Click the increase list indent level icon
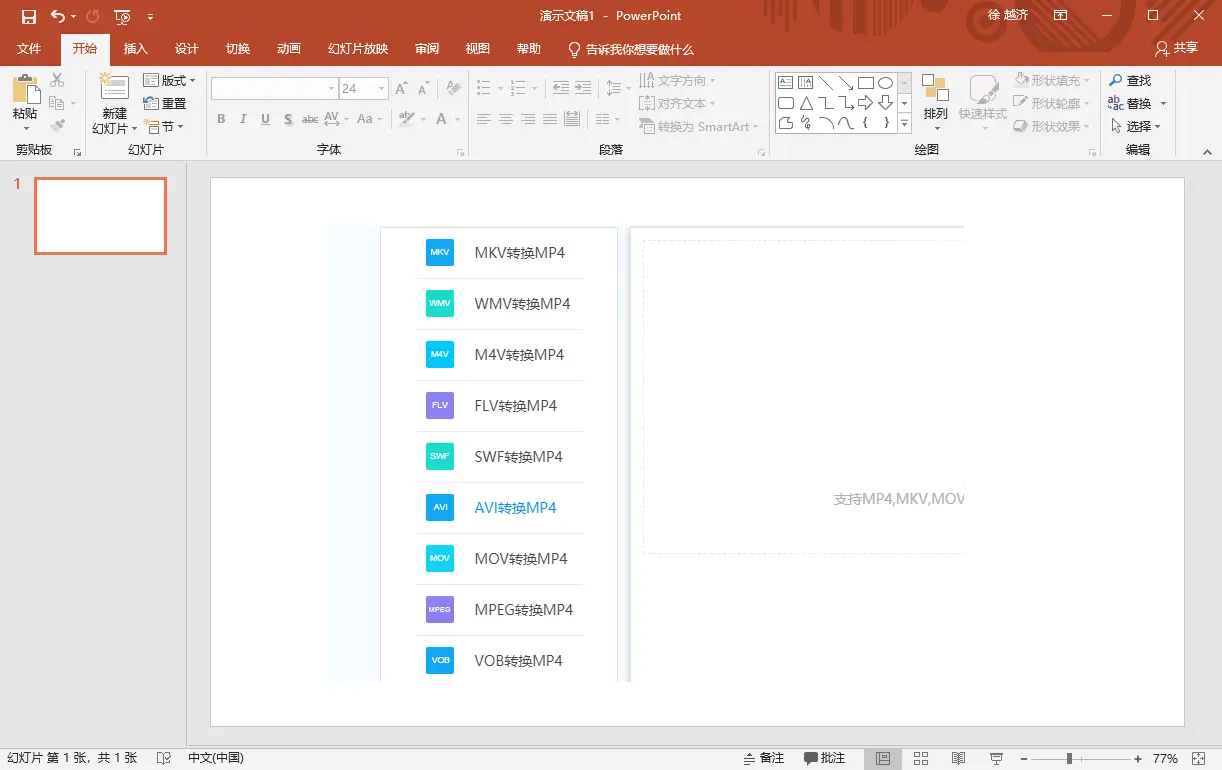Screen dimensions: 1222x770 tap(583, 88)
